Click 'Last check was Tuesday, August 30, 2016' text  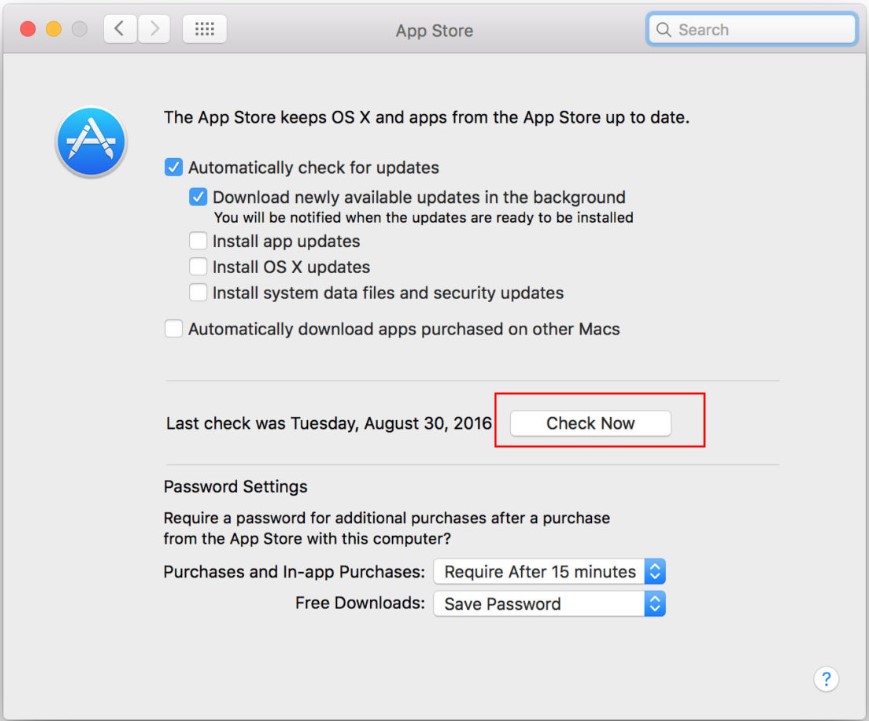329,423
